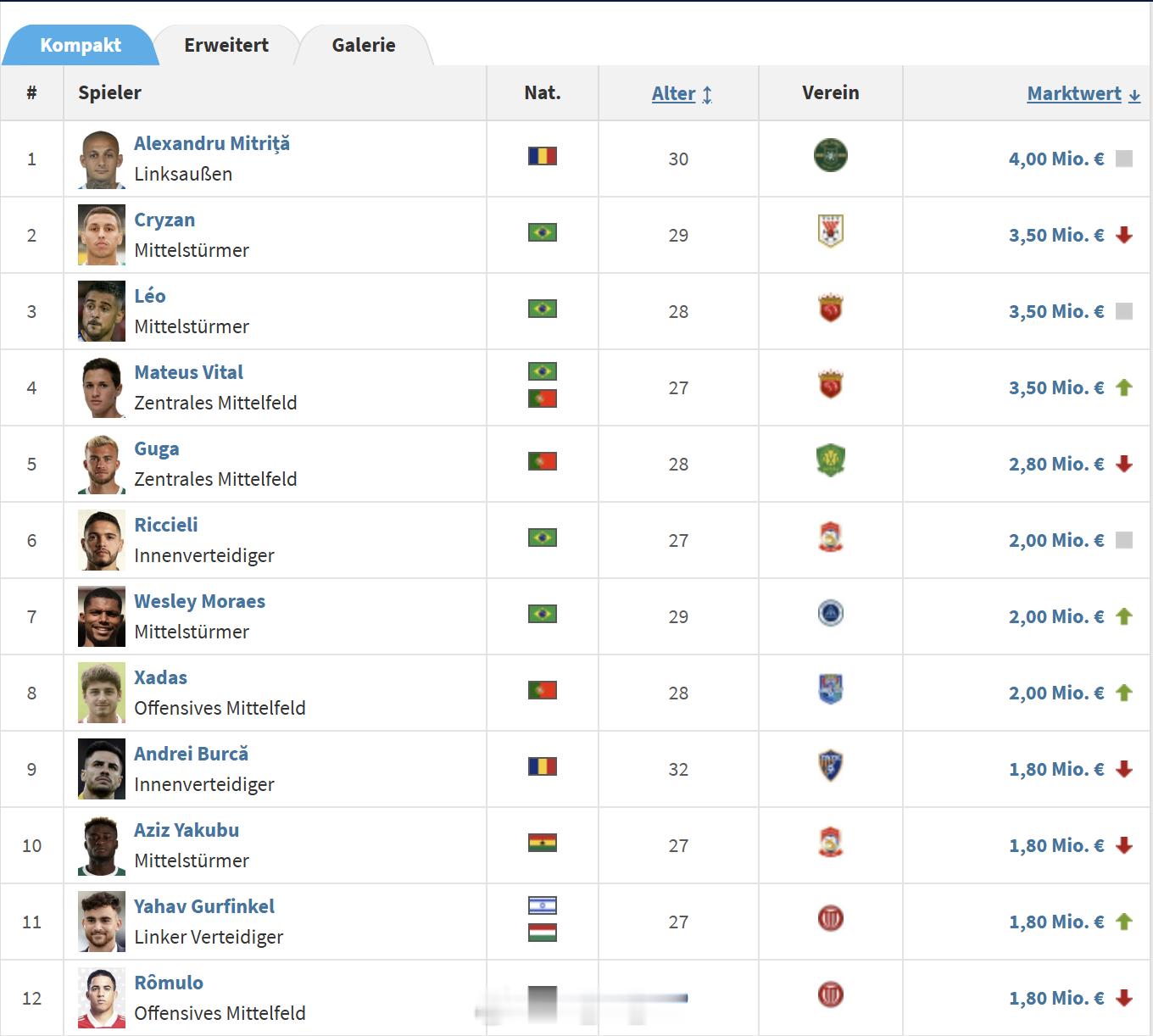Click Xadas' club crest icon
Viewport: 1153px width, 1036px height.
(x=830, y=689)
